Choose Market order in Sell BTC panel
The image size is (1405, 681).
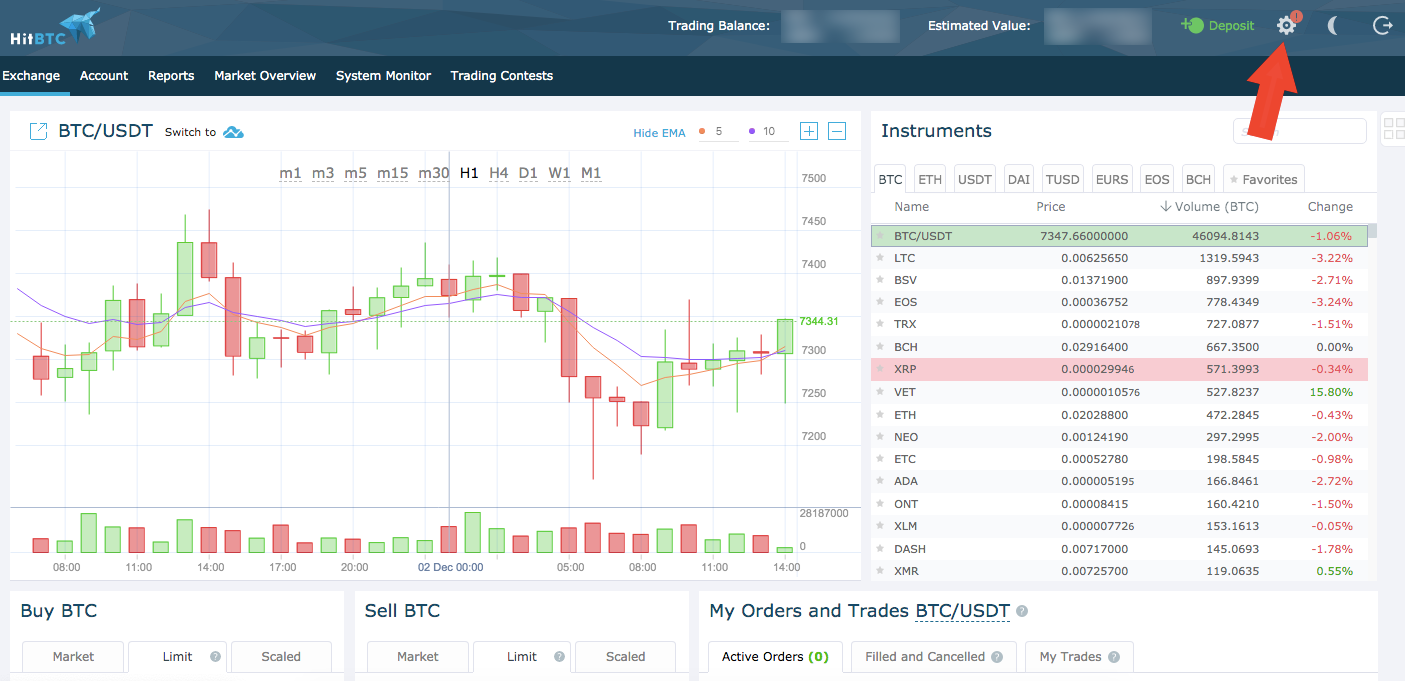418,657
